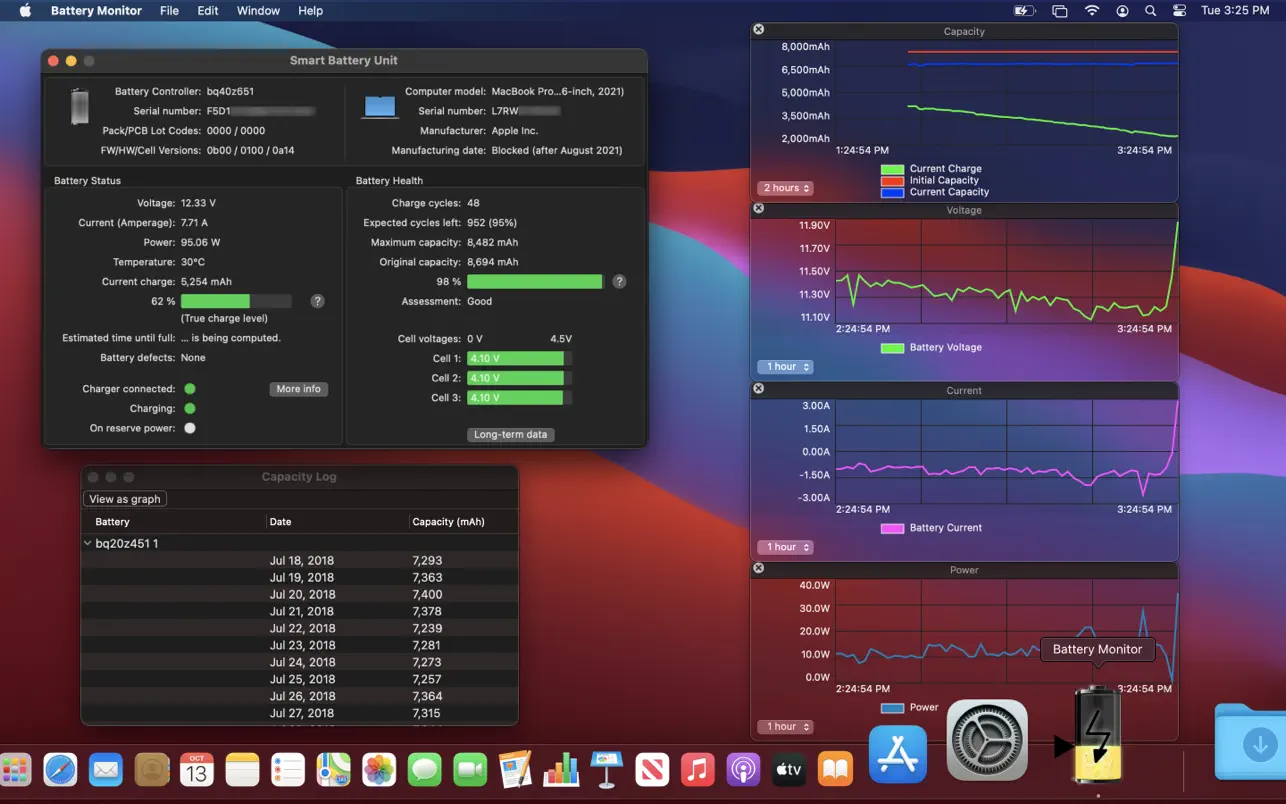Open Safari from the dock
The image size is (1286, 804).
tap(60, 770)
